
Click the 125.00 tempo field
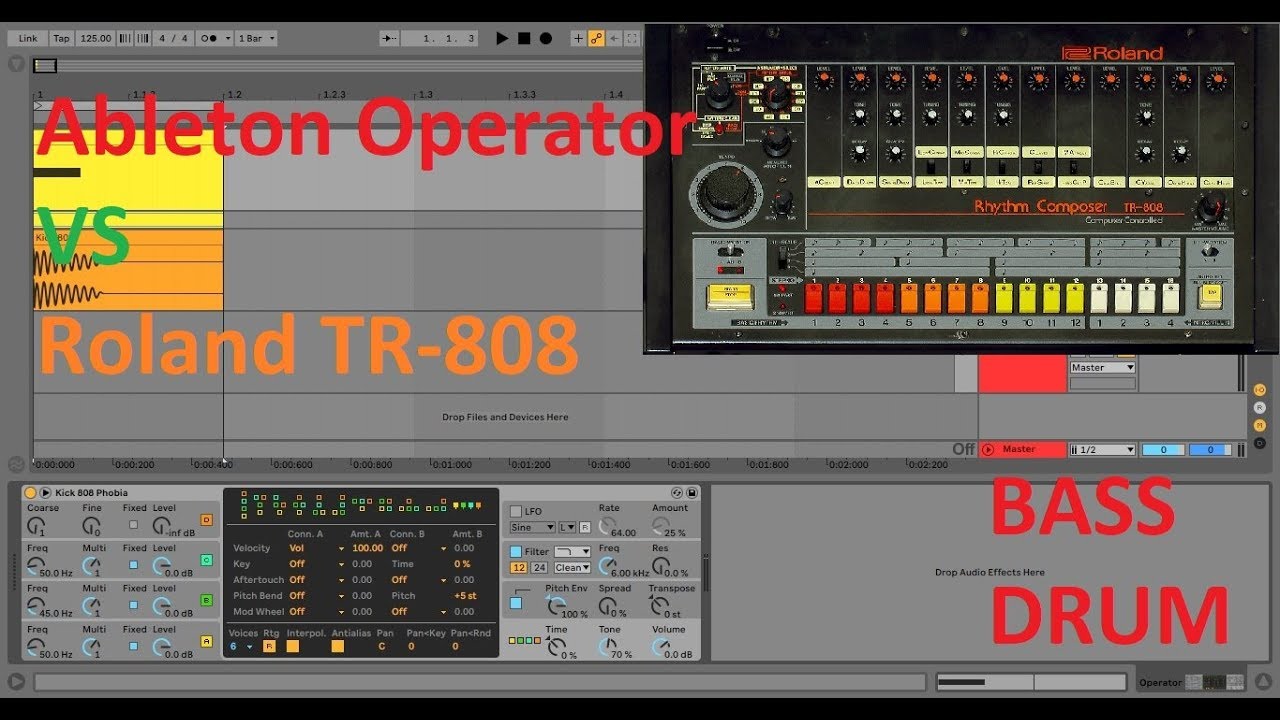pyautogui.click(x=96, y=38)
